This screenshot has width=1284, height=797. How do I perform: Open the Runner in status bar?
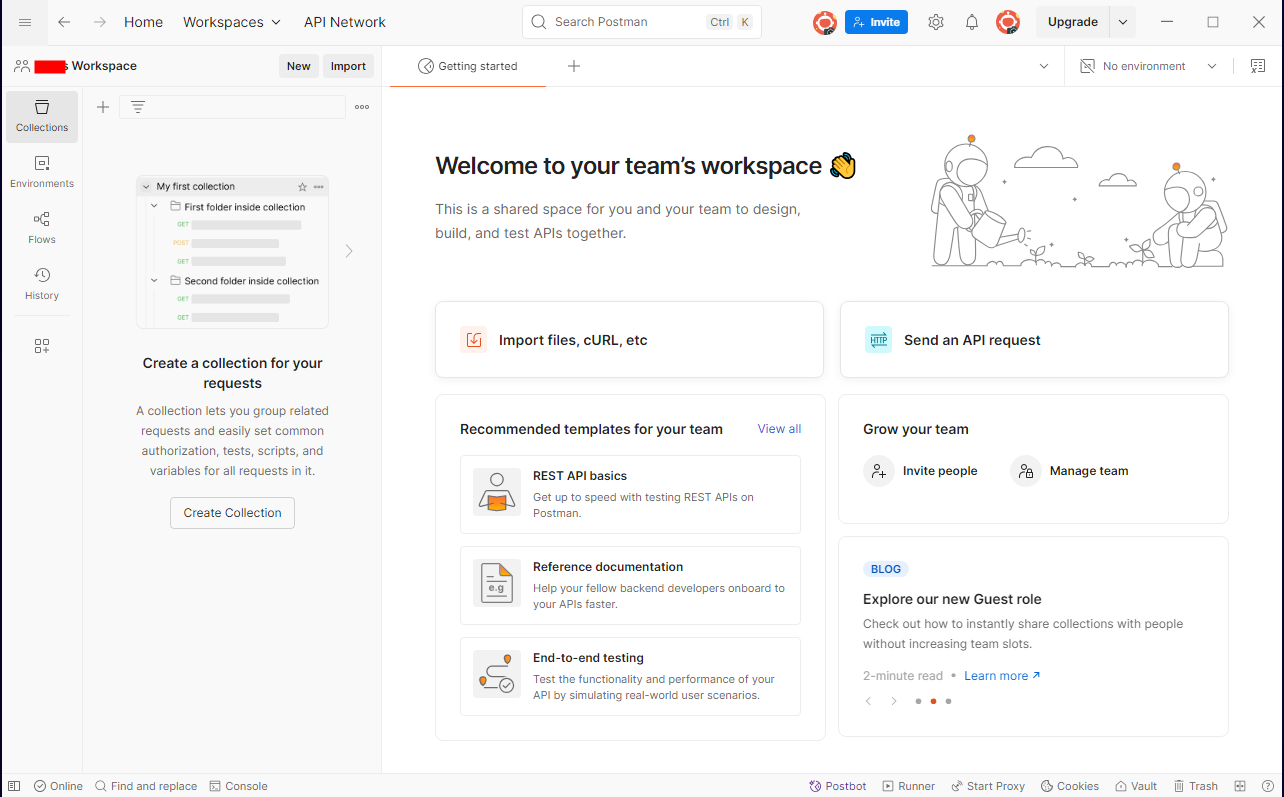pyautogui.click(x=908, y=786)
